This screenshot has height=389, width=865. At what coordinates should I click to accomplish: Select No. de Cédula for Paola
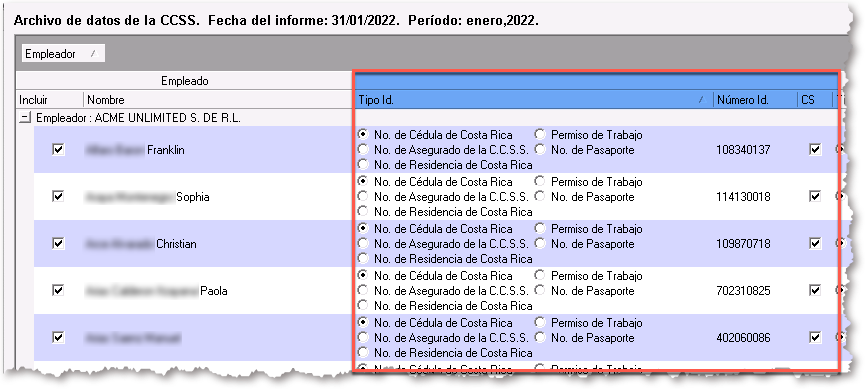363,275
